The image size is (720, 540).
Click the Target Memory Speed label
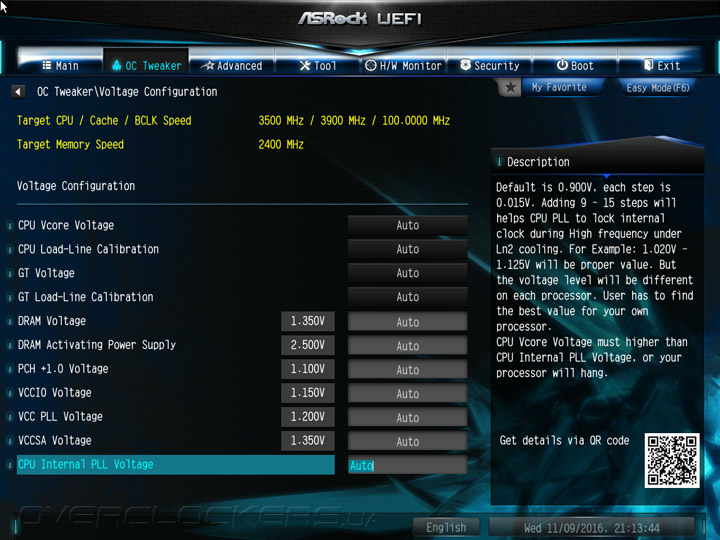pyautogui.click(x=70, y=145)
